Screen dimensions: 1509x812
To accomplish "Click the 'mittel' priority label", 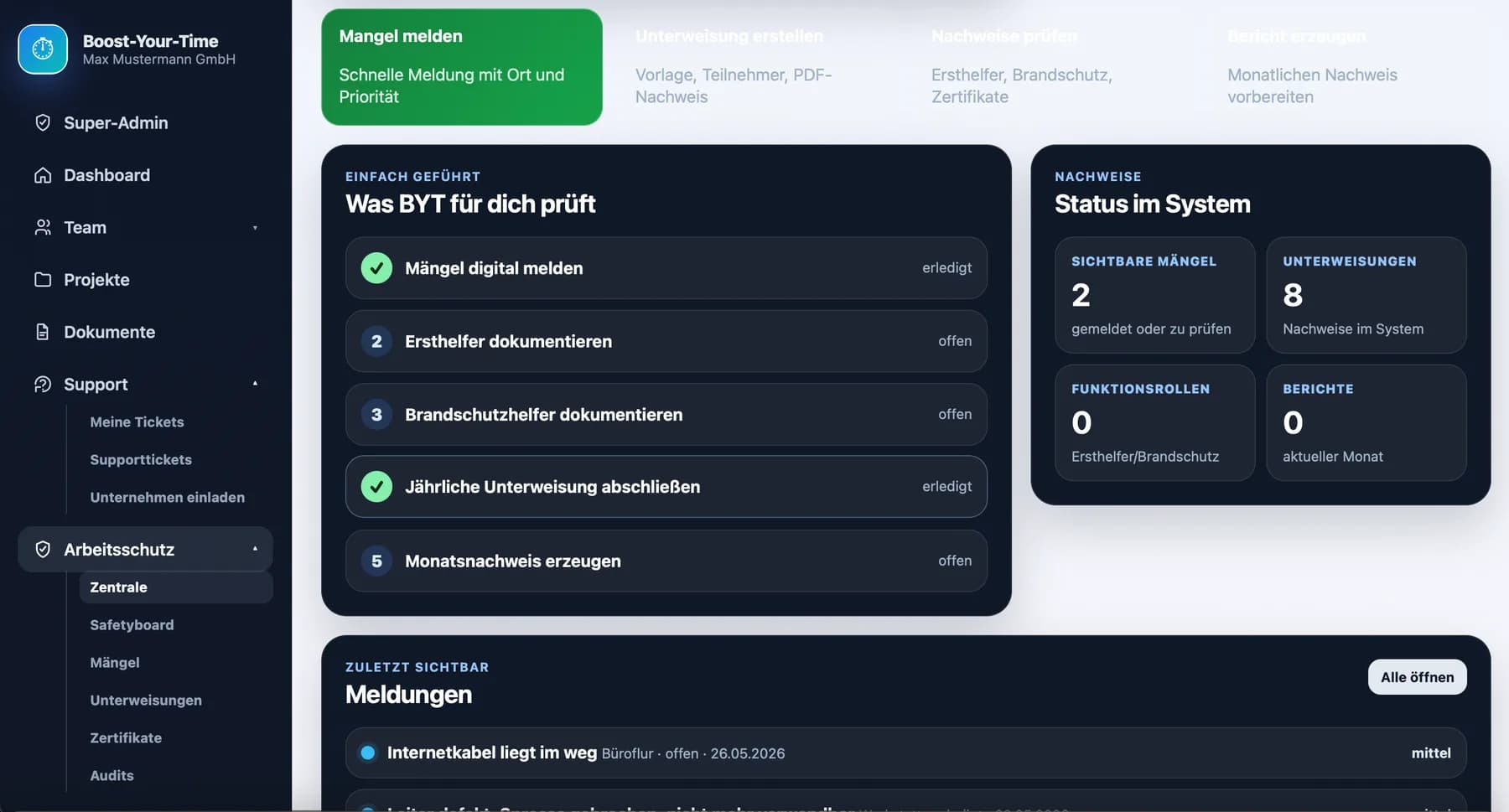I will coord(1430,753).
